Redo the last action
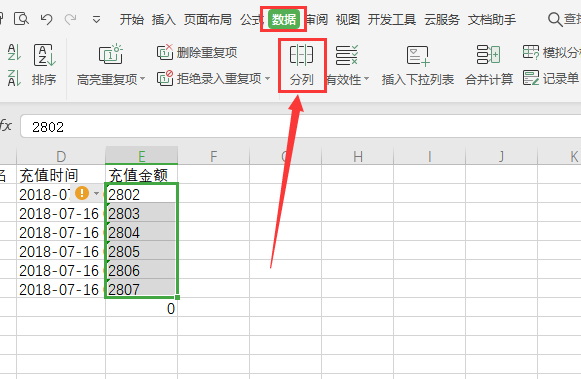The image size is (581, 379). click(x=70, y=19)
